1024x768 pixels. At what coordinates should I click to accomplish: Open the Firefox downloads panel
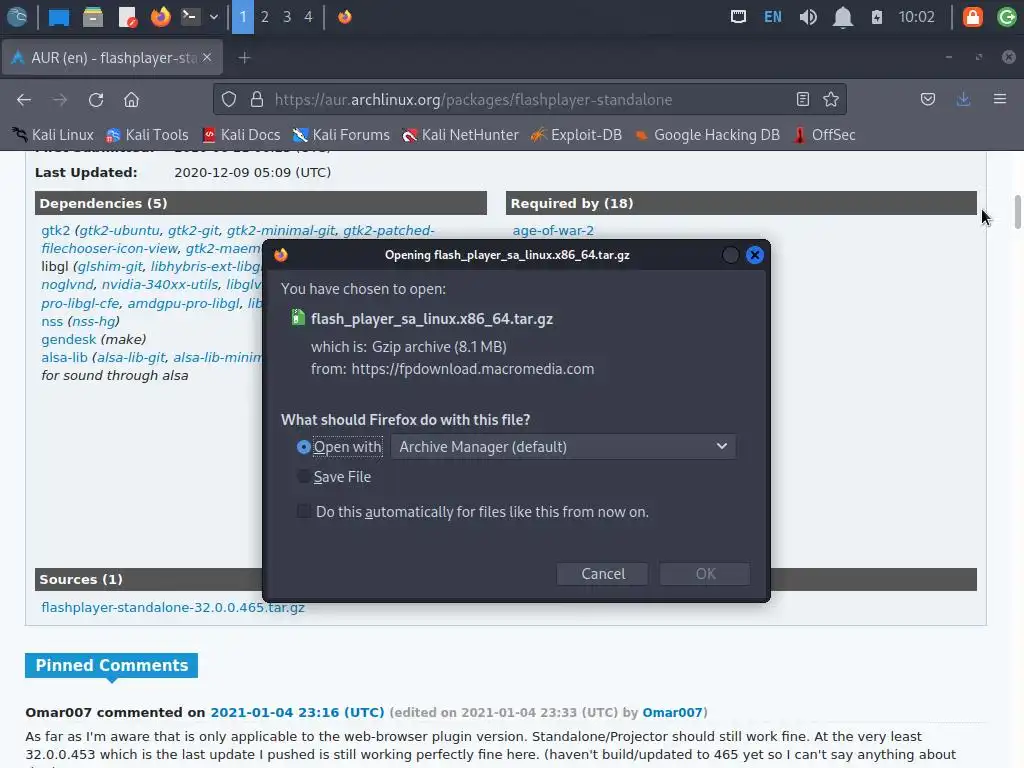[x=963, y=99]
